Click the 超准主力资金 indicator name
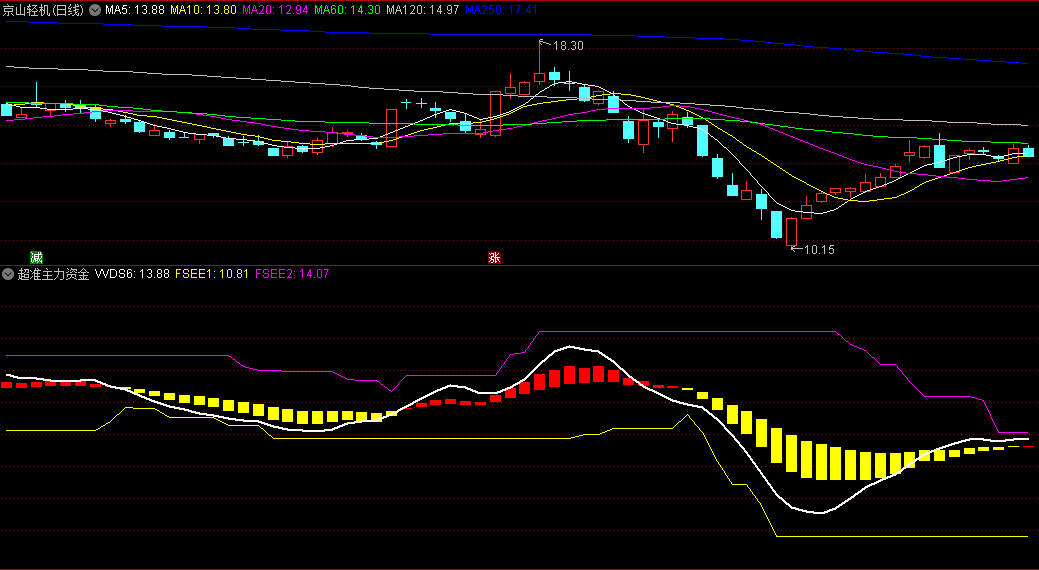Screen dimensions: 1039x570 54,274
